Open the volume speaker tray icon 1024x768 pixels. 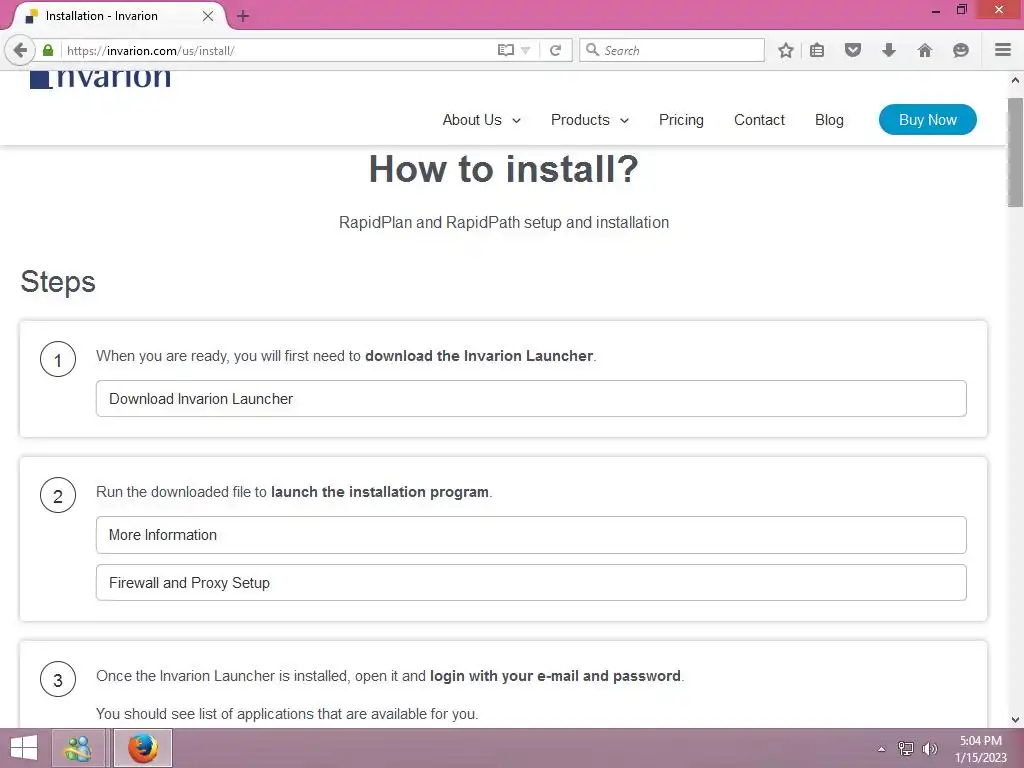click(929, 749)
